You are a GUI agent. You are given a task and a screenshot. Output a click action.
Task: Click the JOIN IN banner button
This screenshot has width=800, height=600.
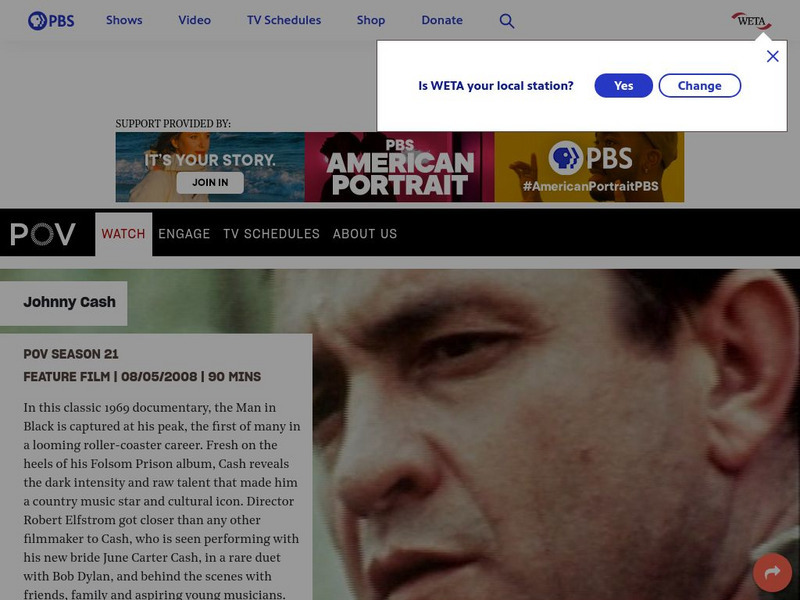[x=210, y=183]
